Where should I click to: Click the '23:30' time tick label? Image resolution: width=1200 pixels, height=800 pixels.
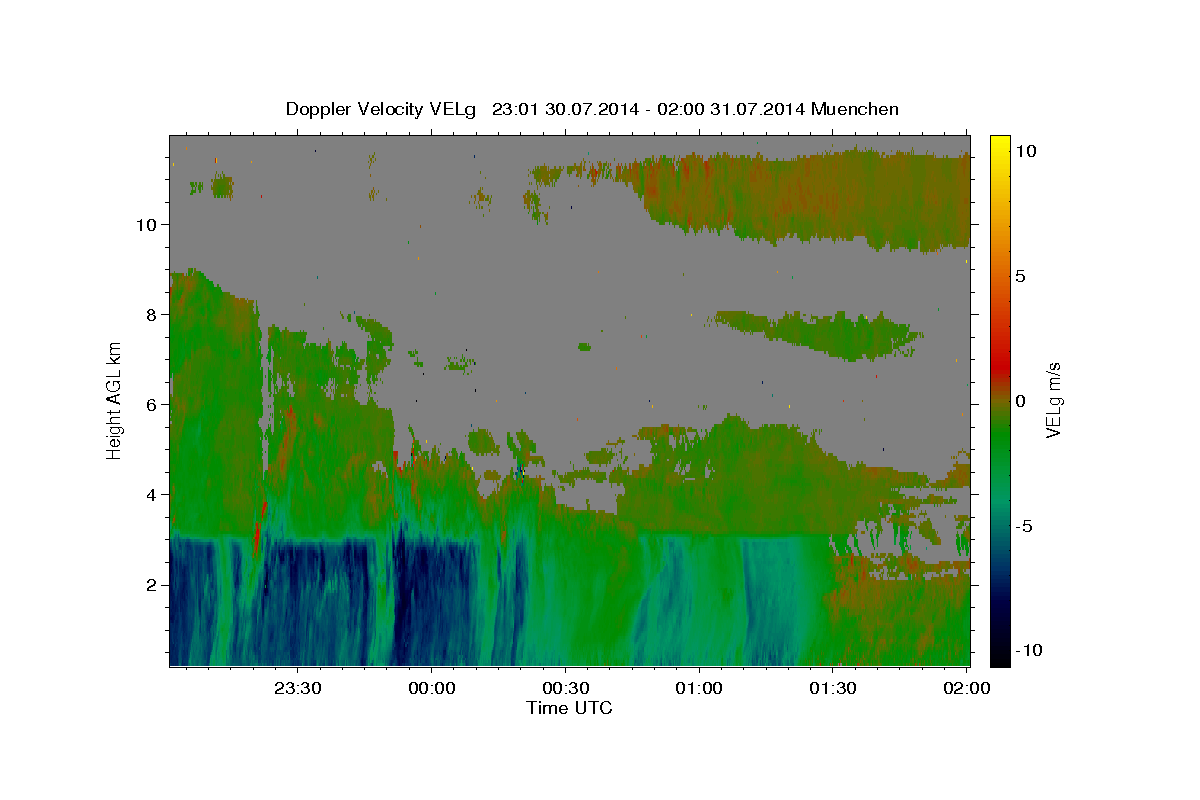pos(298,689)
